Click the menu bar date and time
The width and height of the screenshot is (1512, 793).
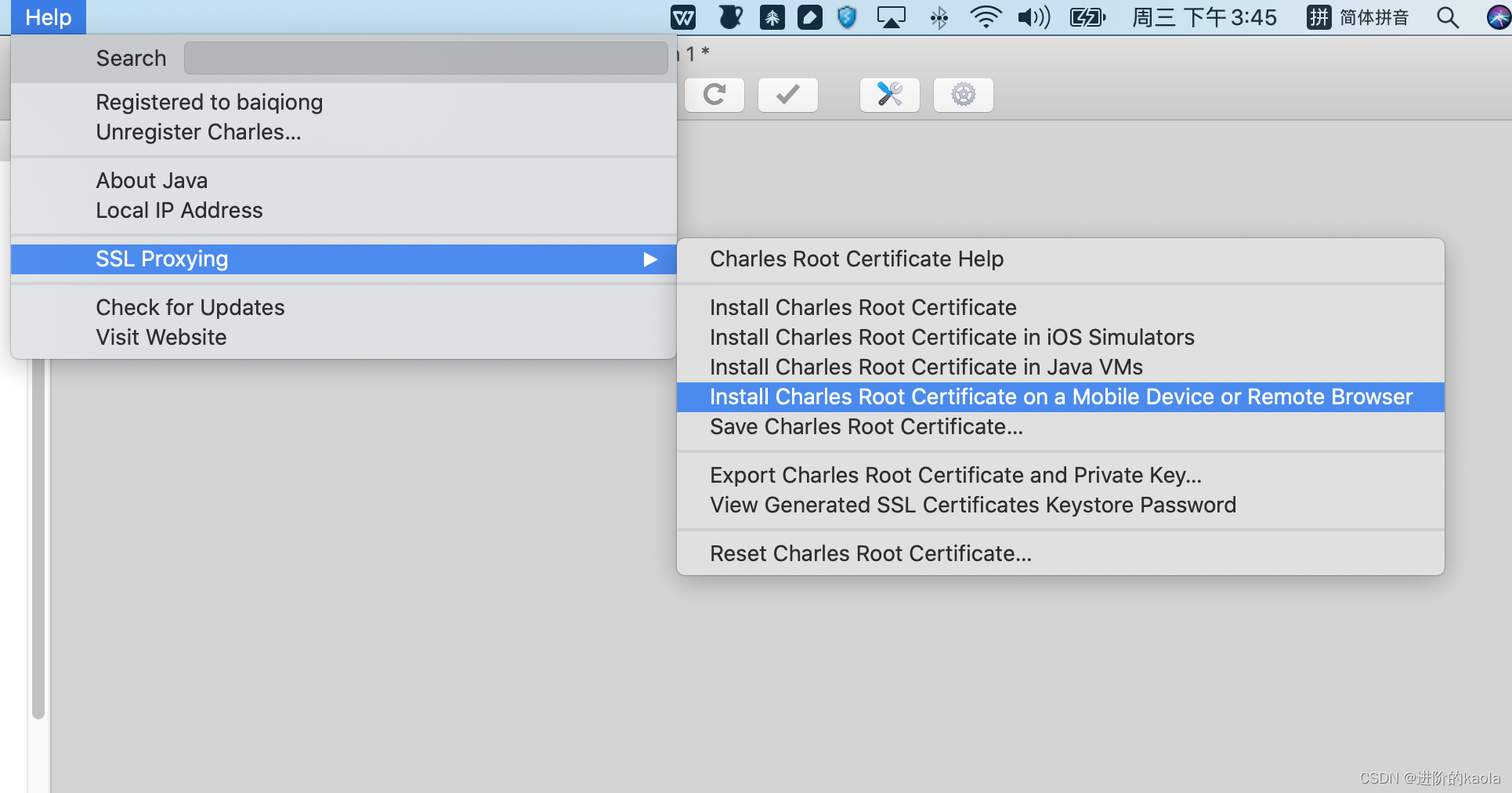coord(1204,17)
